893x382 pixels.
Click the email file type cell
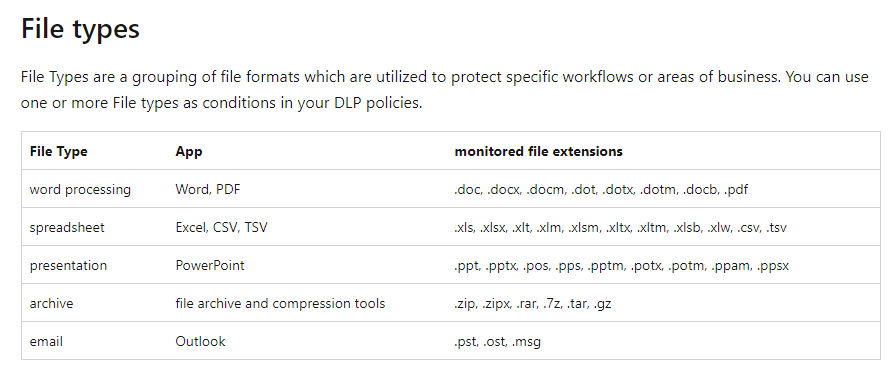tap(46, 342)
